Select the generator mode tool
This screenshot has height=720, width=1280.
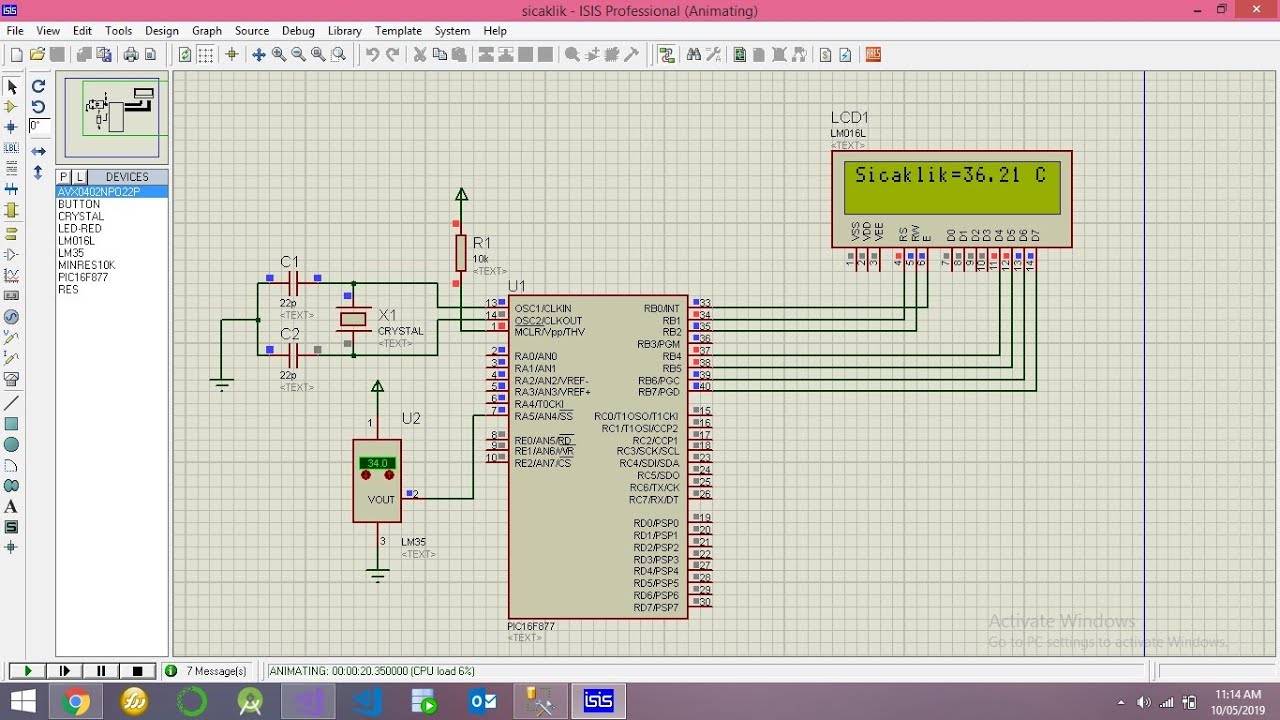click(12, 317)
